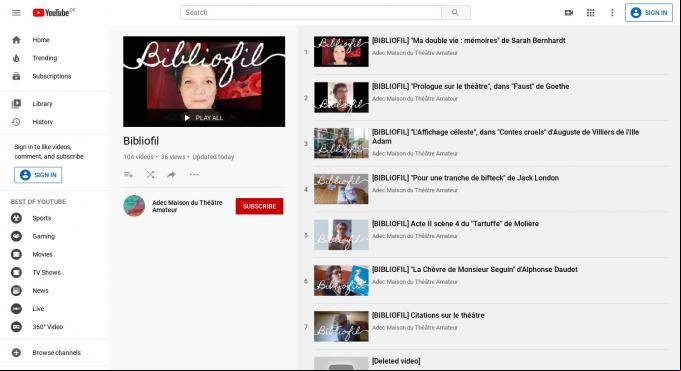Click the Gaming icon
Screen dimensions: 681x371
(x=16, y=236)
